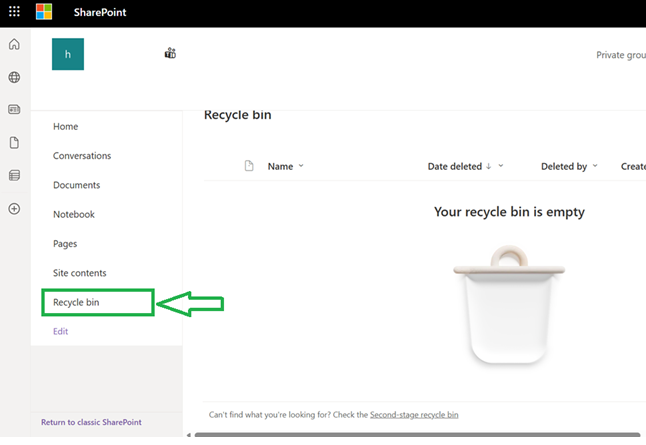
Task: Click Deleted by column header
Action: click(564, 166)
